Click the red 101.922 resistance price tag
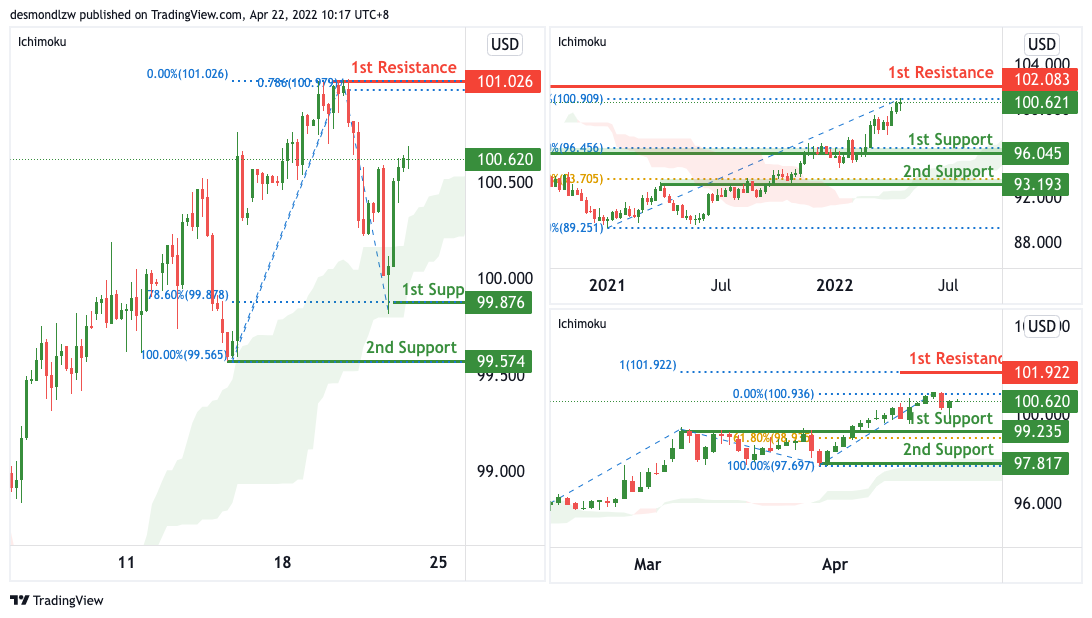This screenshot has width=1092, height=618. coord(1042,373)
